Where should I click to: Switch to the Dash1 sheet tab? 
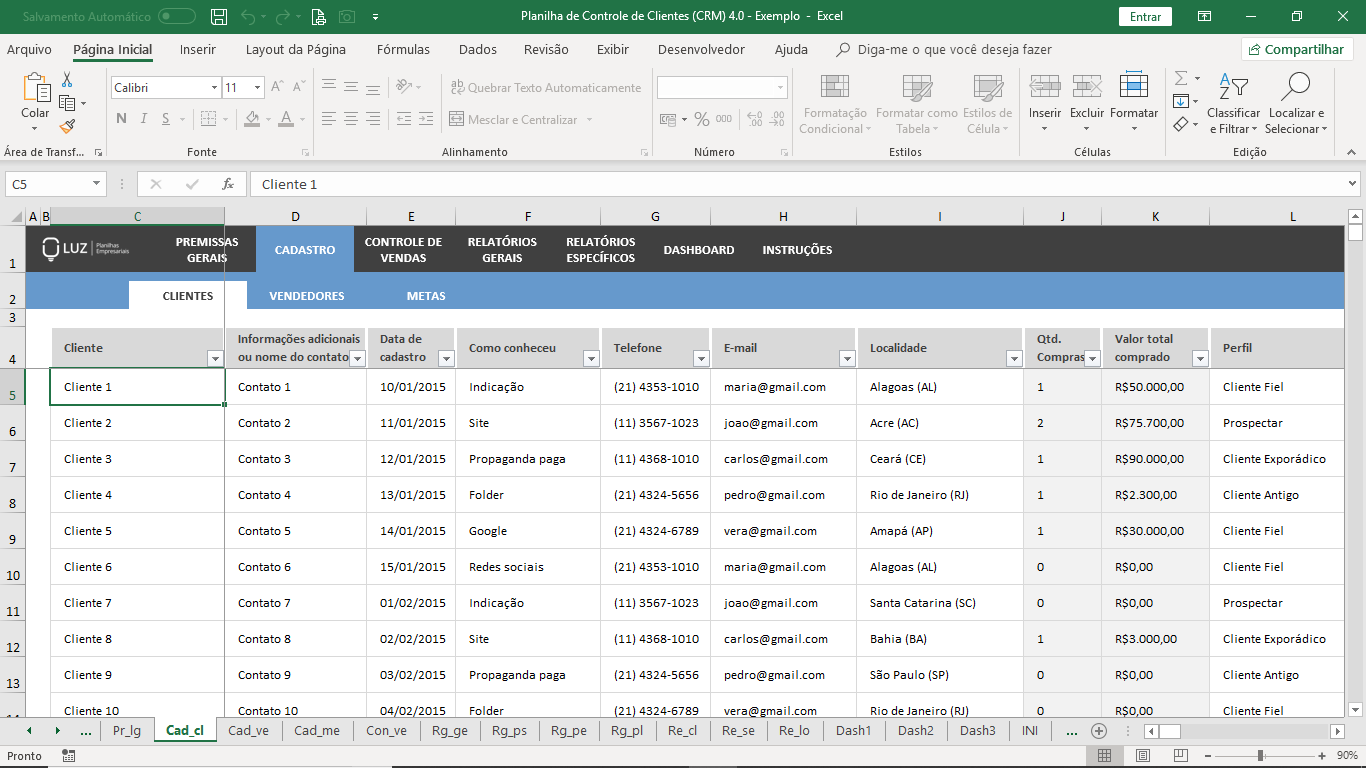click(x=854, y=731)
